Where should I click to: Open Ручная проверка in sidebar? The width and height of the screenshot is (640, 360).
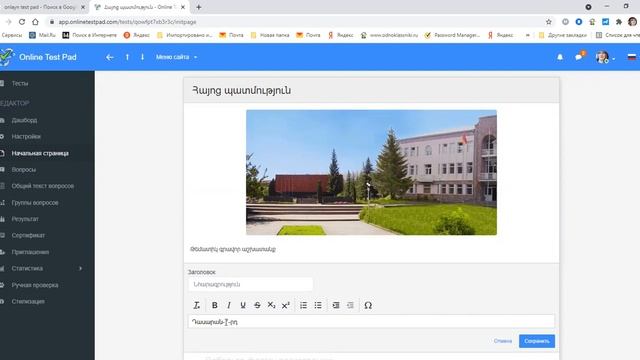(x=35, y=285)
